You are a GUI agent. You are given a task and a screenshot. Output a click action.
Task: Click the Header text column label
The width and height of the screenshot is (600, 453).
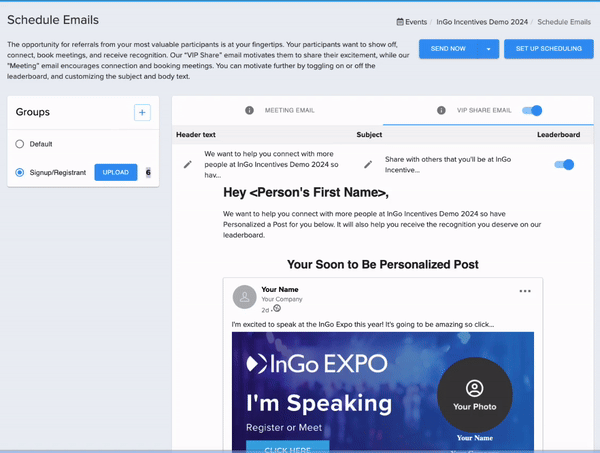point(196,135)
